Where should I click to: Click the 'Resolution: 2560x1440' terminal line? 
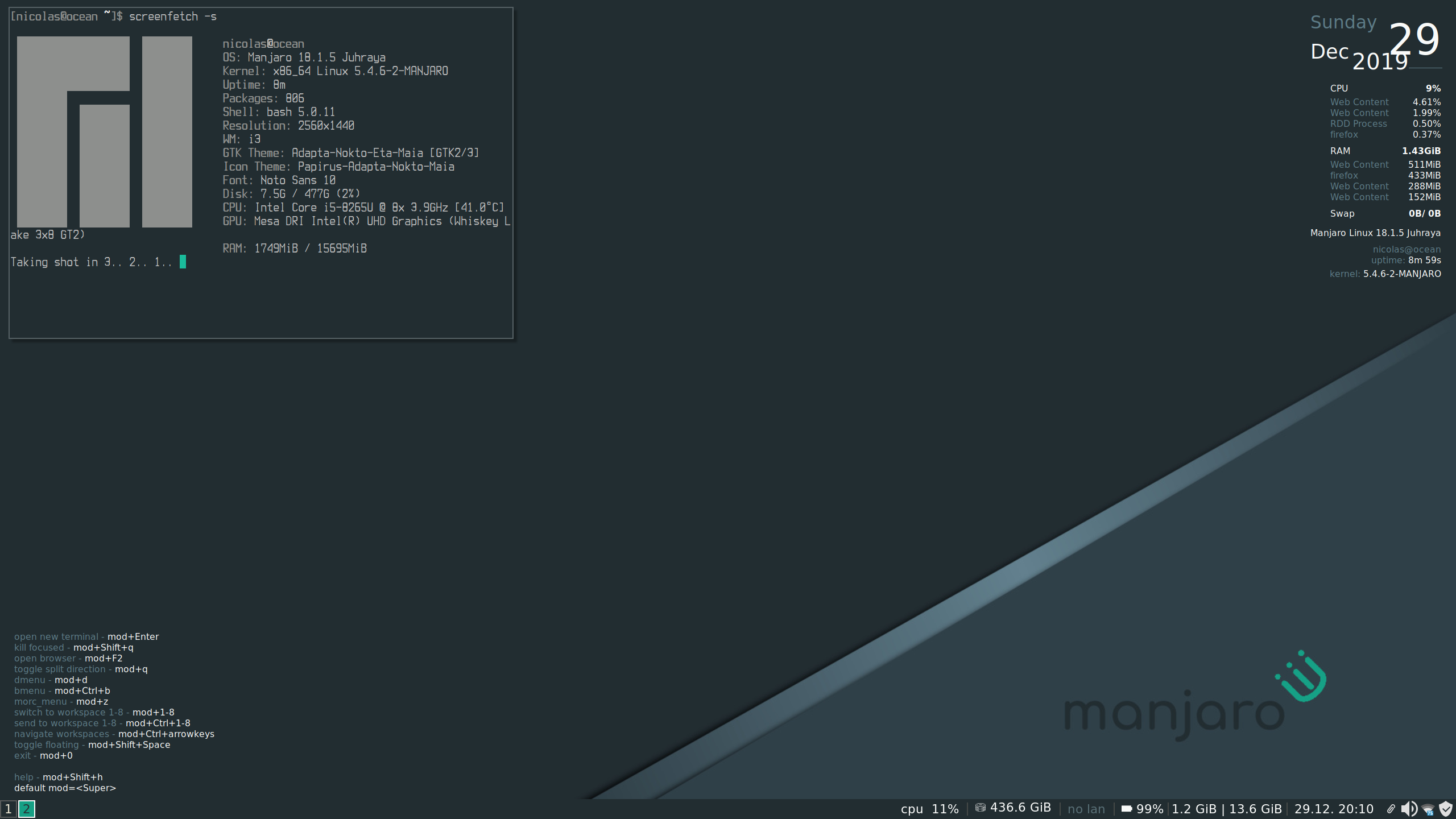click(288, 126)
